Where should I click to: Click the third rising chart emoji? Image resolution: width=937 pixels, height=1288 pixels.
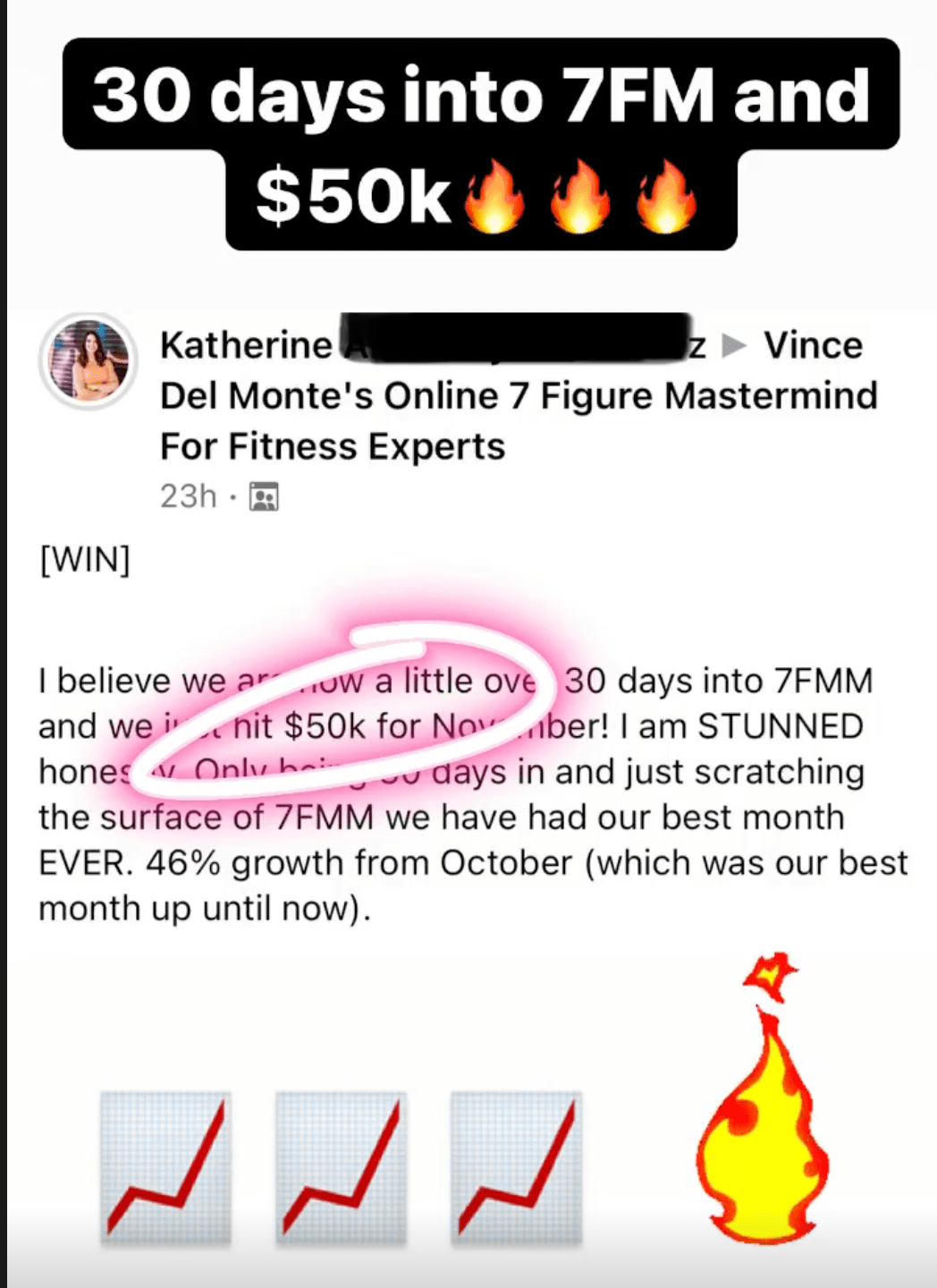point(516,1169)
